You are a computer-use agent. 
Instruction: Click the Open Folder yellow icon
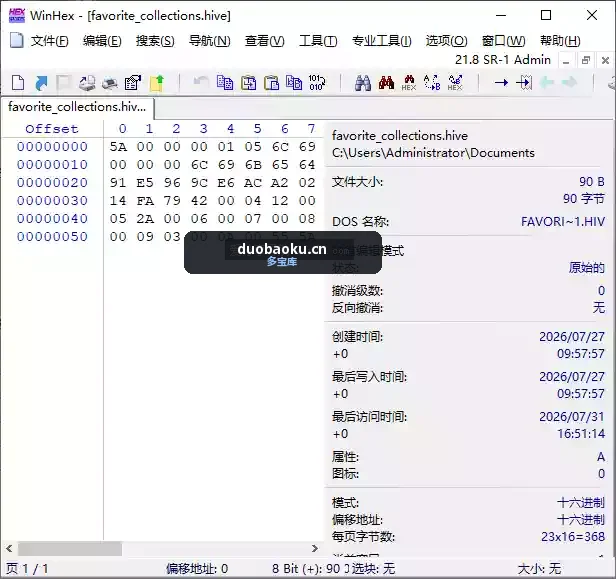coord(156,83)
